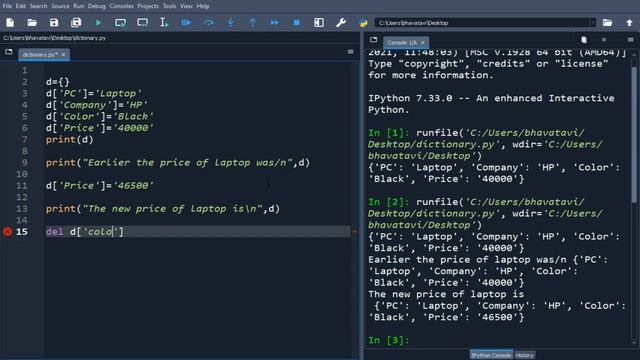Open the Projects menu
Image resolution: width=640 pixels, height=360 pixels.
pyautogui.click(x=148, y=6)
